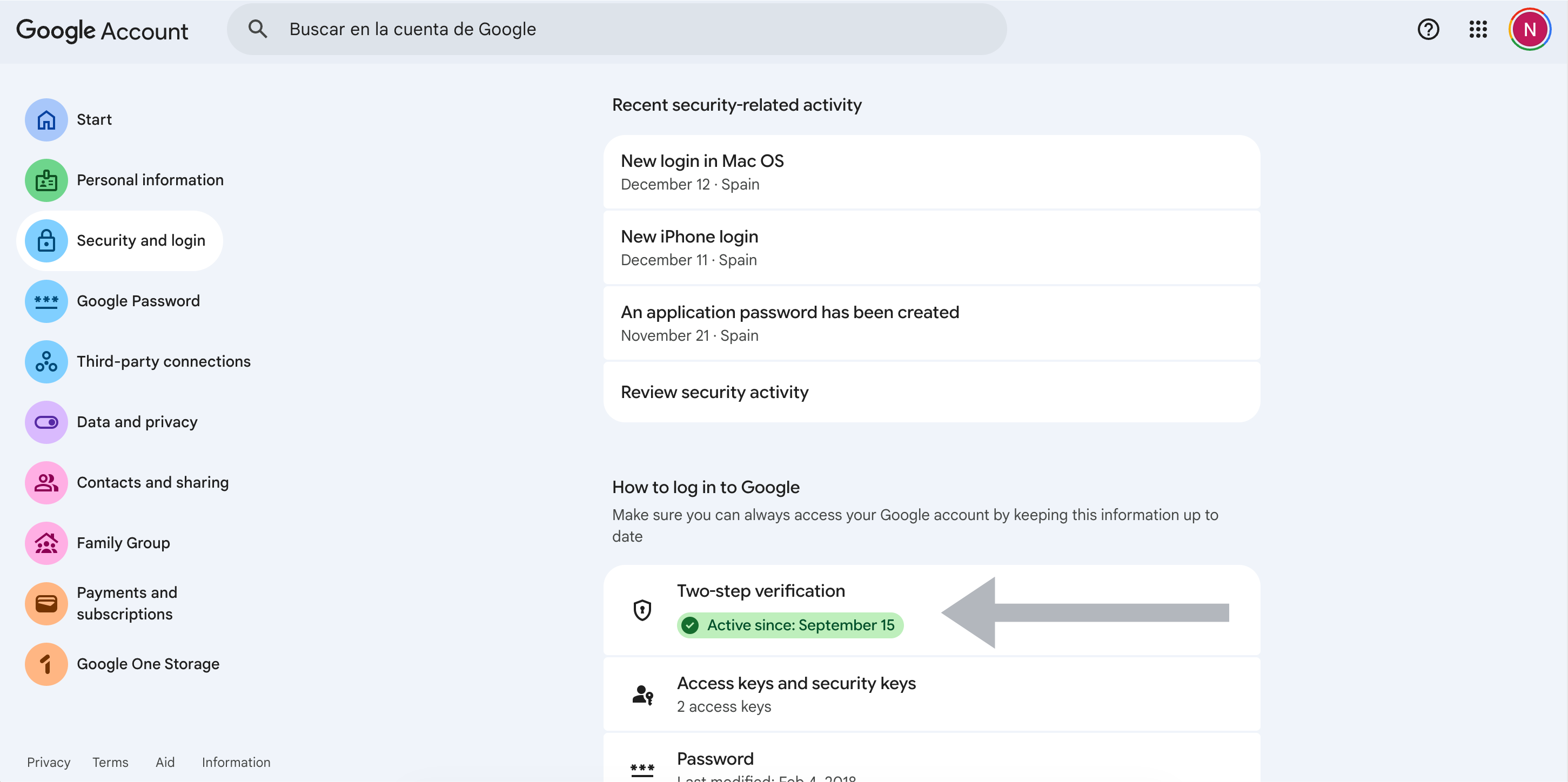Click the Google Password asterisks icon
Viewport: 1568px width, 782px height.
point(46,301)
